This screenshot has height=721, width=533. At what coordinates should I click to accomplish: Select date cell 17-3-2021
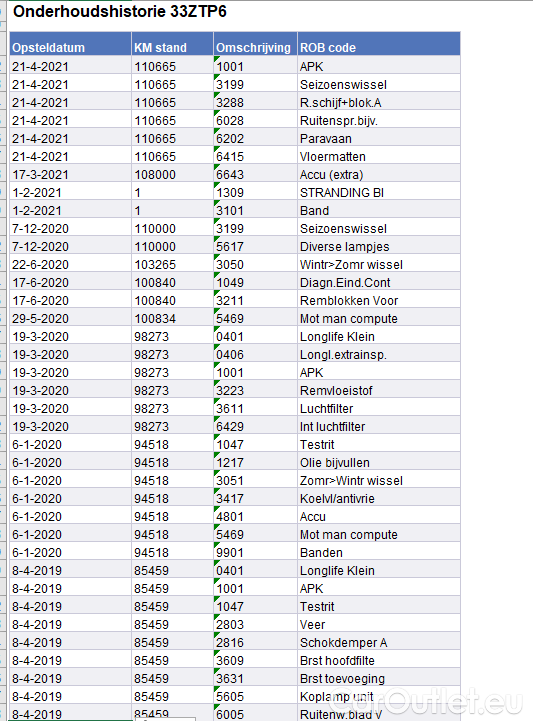pos(70,174)
